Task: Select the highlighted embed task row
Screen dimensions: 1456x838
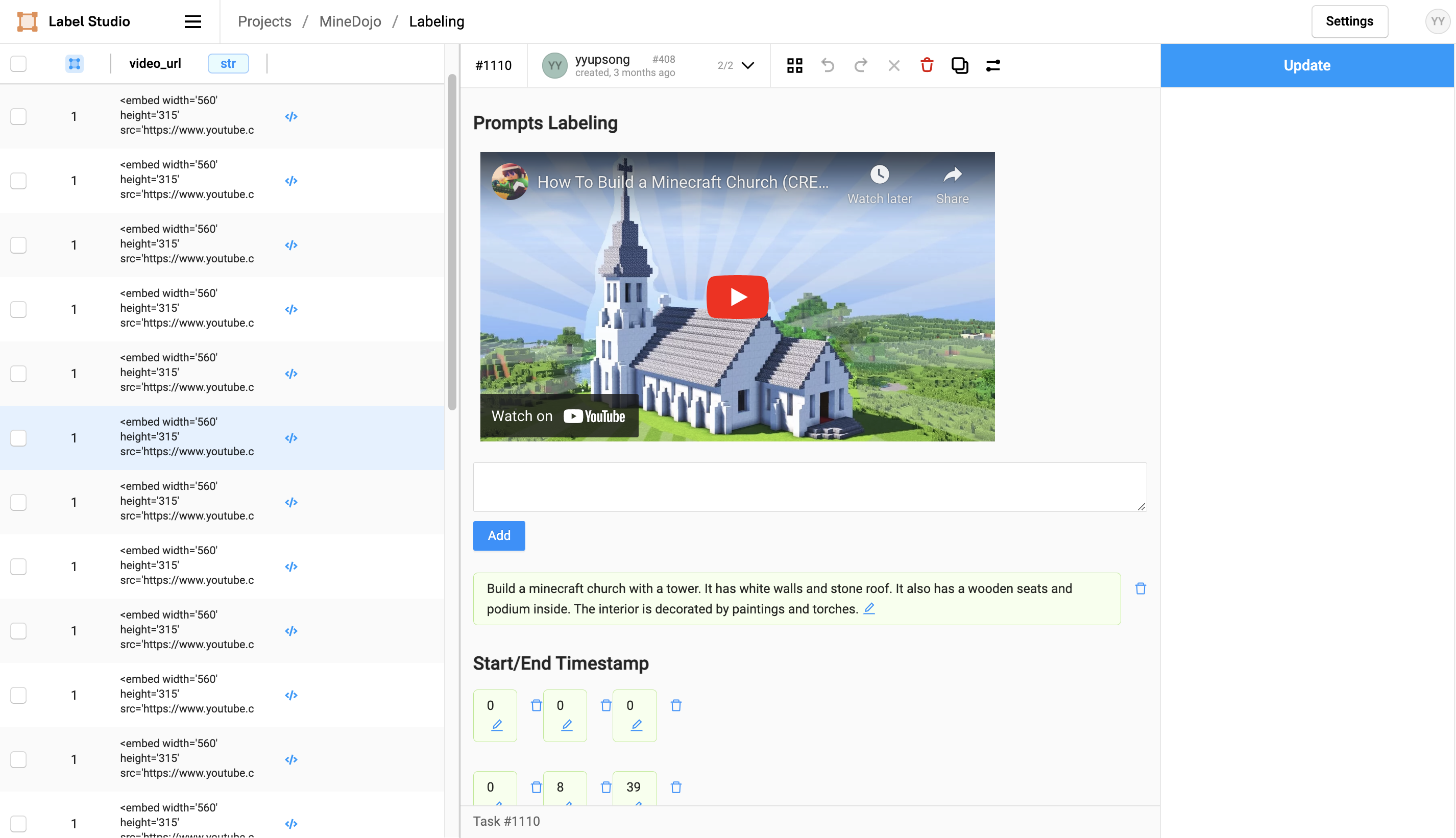Action: (x=222, y=437)
